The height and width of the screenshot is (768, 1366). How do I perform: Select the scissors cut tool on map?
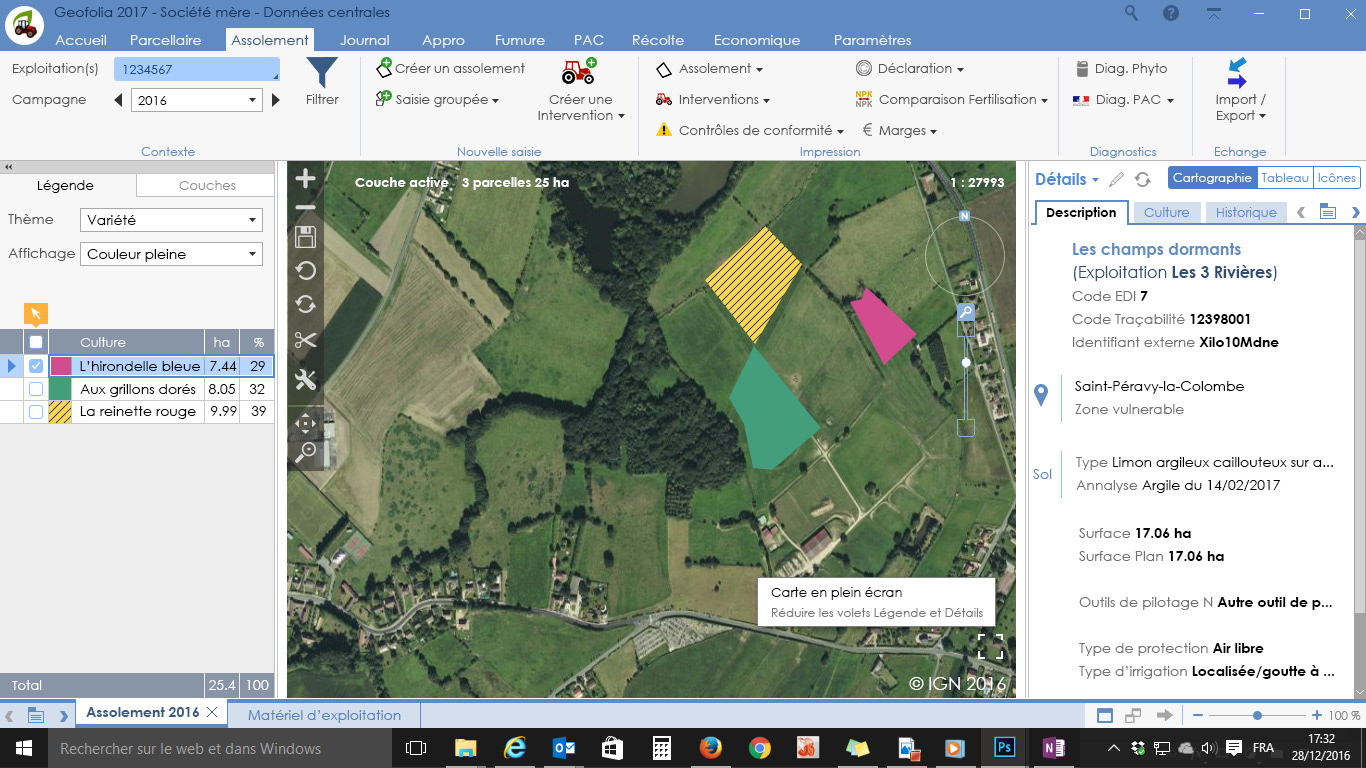click(306, 340)
